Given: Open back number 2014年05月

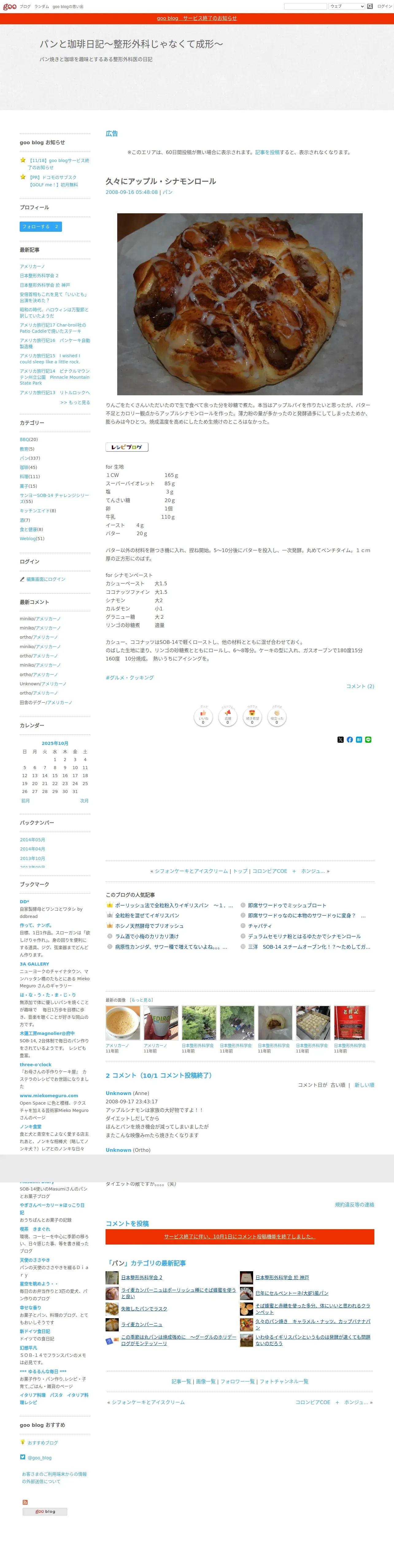Looking at the screenshot, I should tap(32, 840).
